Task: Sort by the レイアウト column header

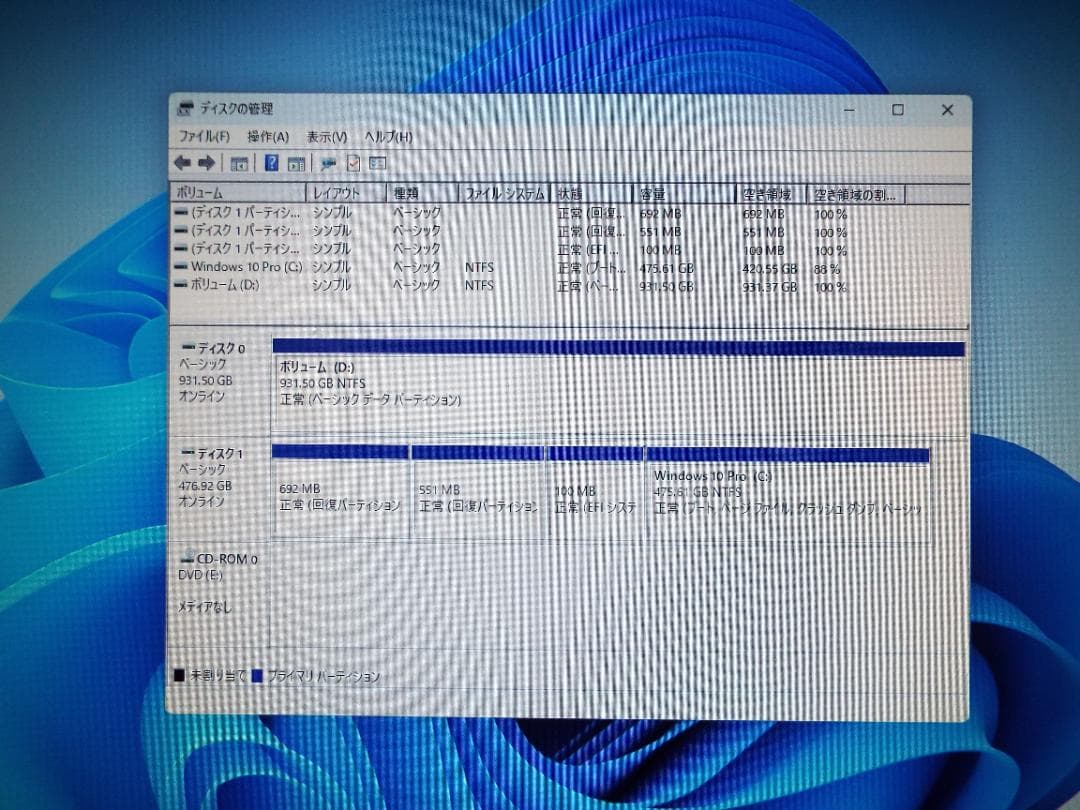Action: click(346, 194)
